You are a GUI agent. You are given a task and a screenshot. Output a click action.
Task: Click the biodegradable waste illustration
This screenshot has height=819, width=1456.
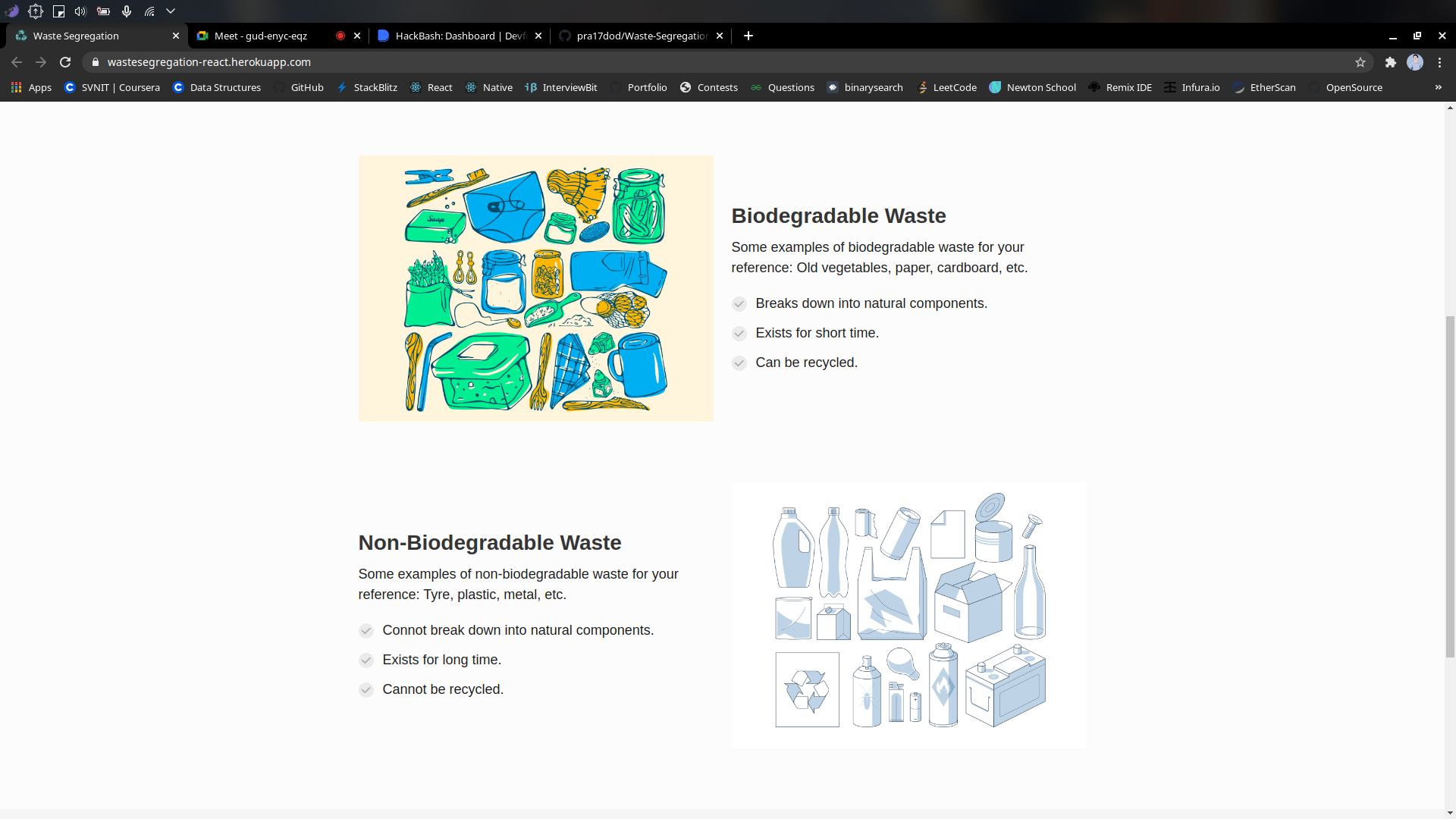(x=535, y=288)
